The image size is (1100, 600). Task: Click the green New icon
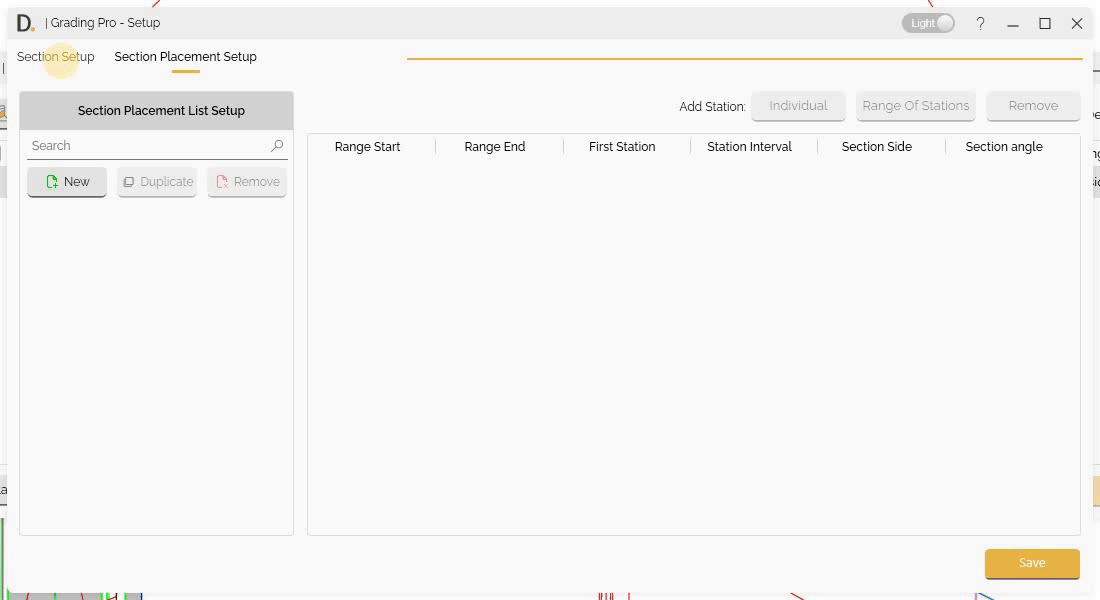point(53,181)
